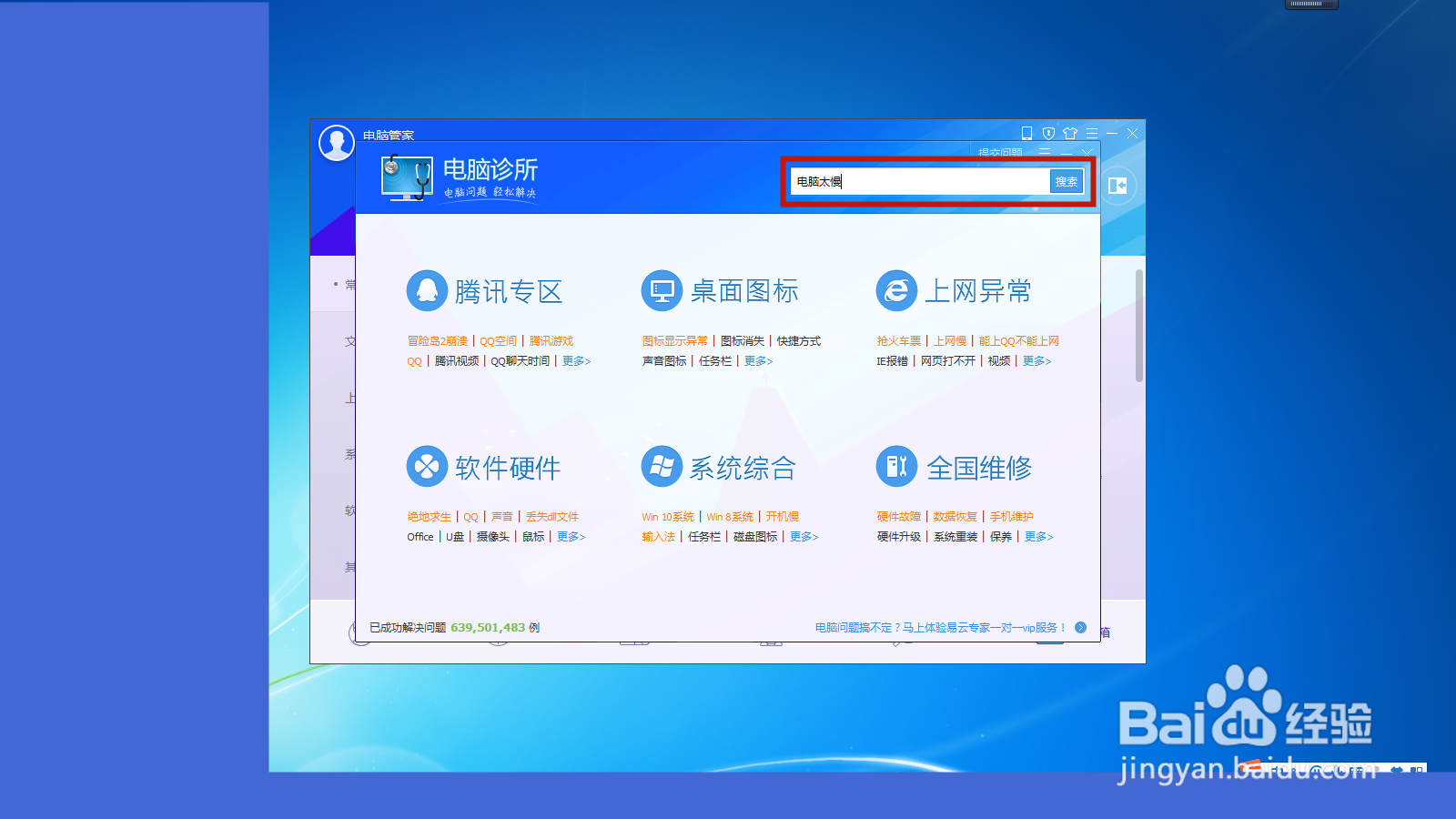This screenshot has width=1456, height=819.
Task: Open the 系统综合 Windows logo icon
Action: [662, 467]
